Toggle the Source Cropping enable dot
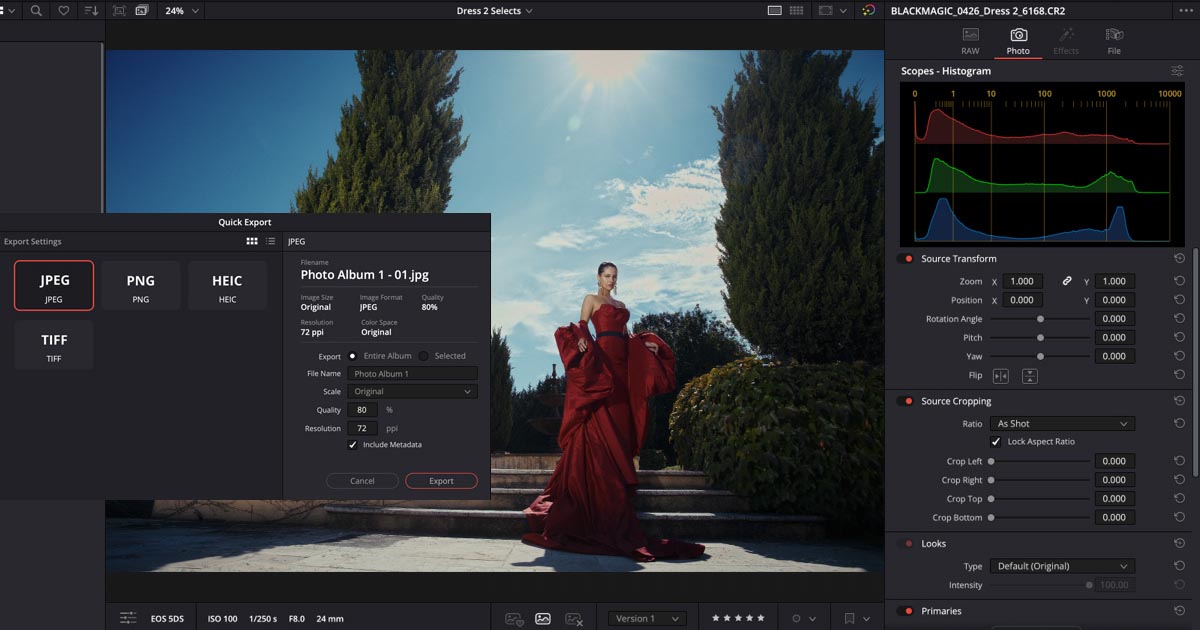Viewport: 1200px width, 630px height. pyautogui.click(x=908, y=401)
